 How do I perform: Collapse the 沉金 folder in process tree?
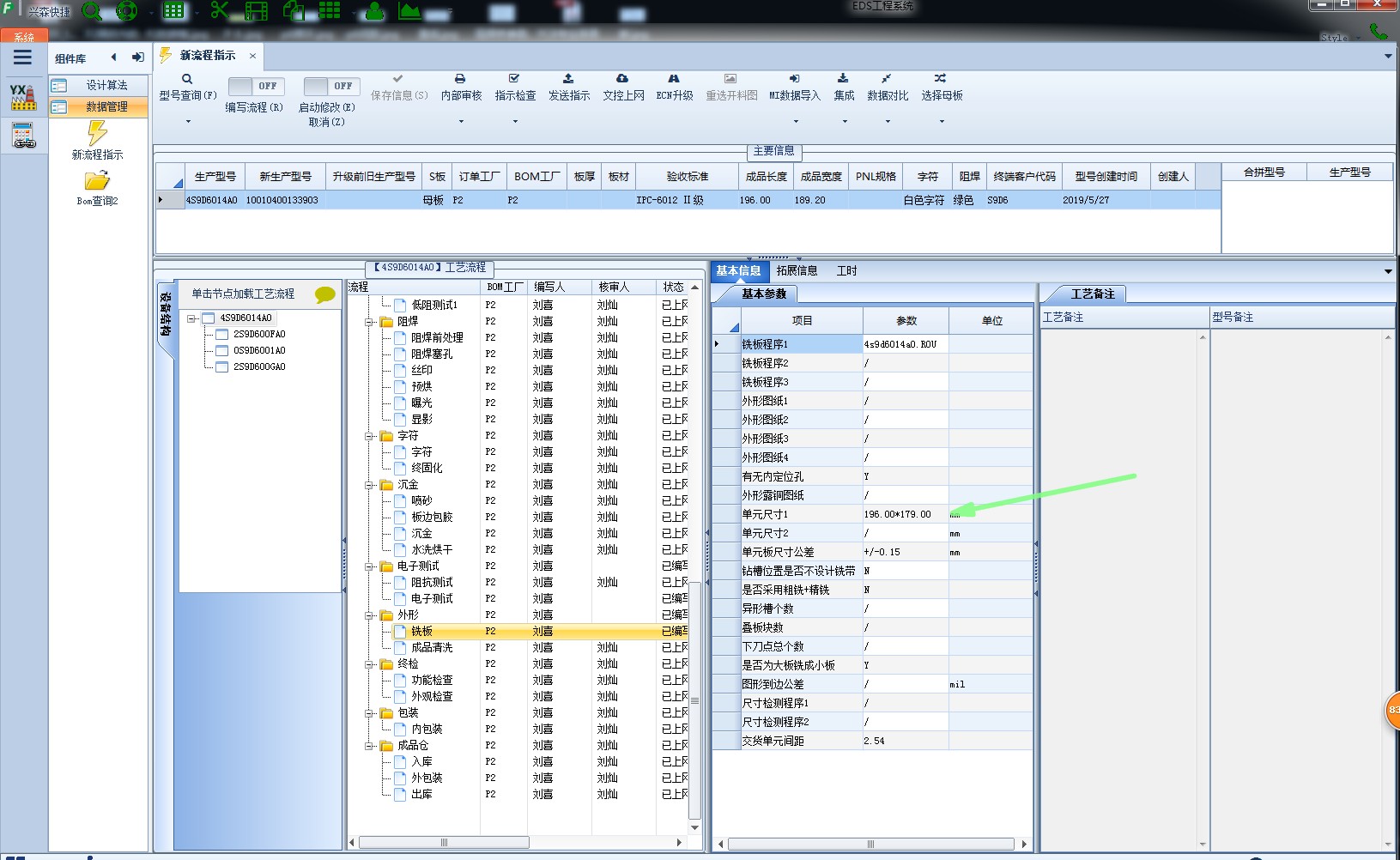point(369,485)
